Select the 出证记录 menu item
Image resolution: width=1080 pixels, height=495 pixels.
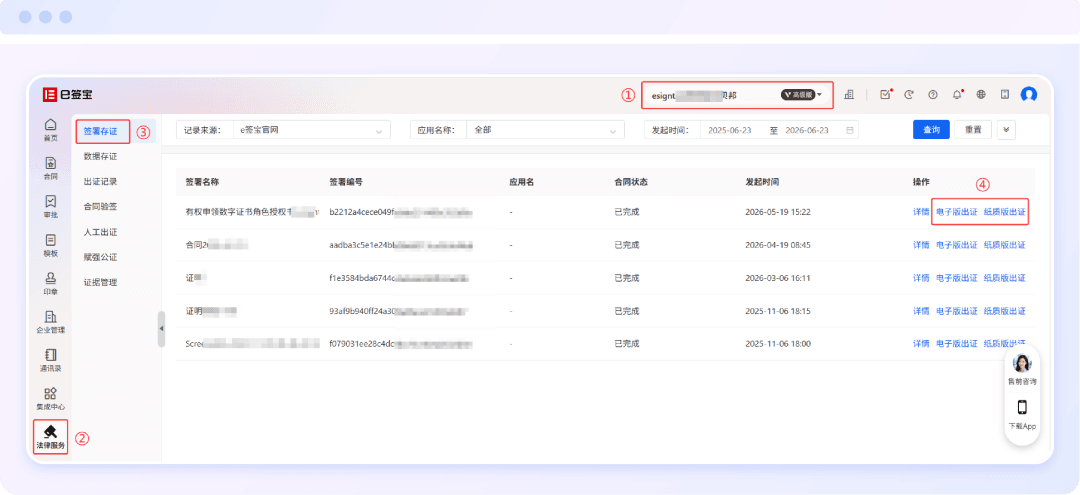coord(101,182)
